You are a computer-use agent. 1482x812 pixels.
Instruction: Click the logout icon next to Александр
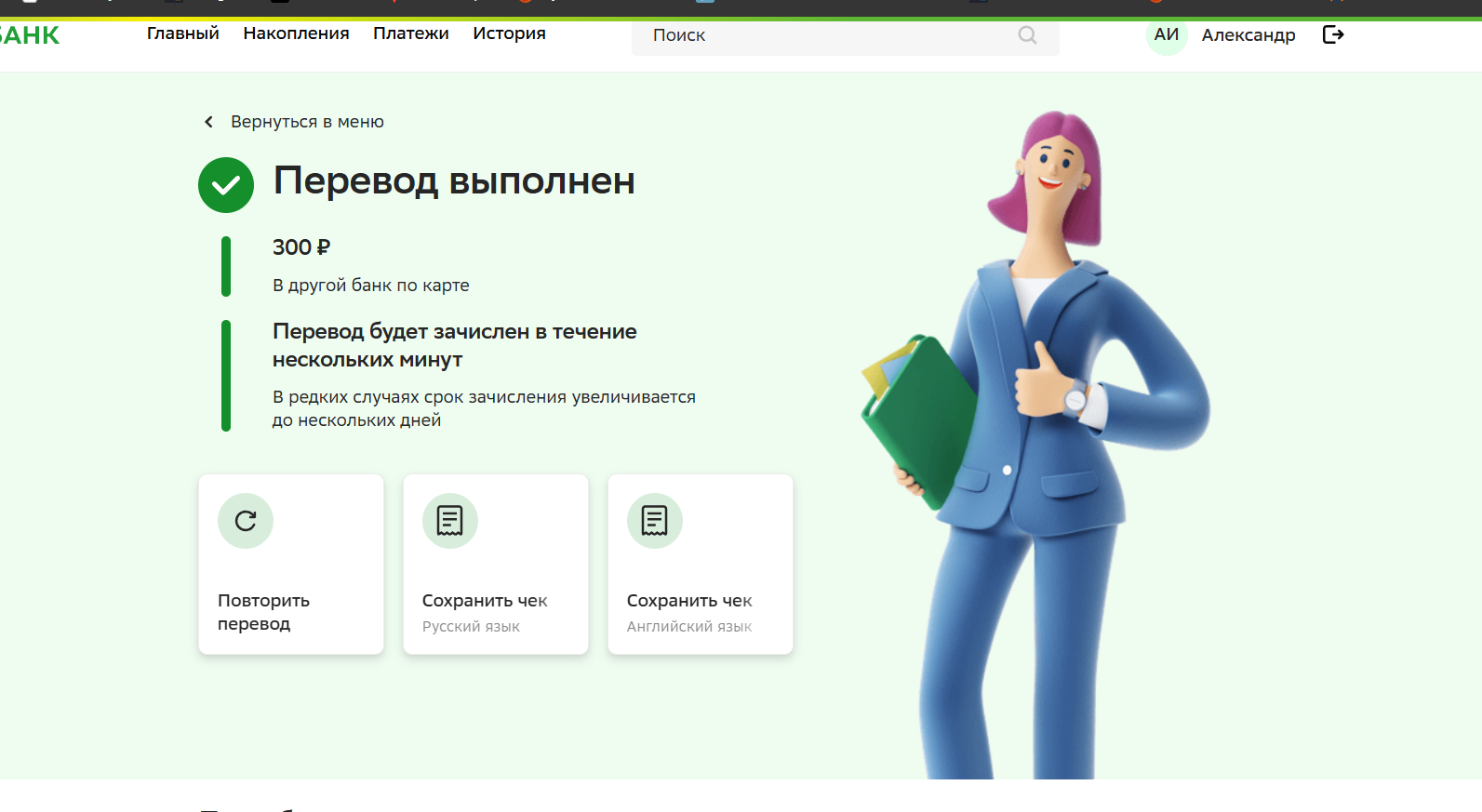(x=1333, y=34)
